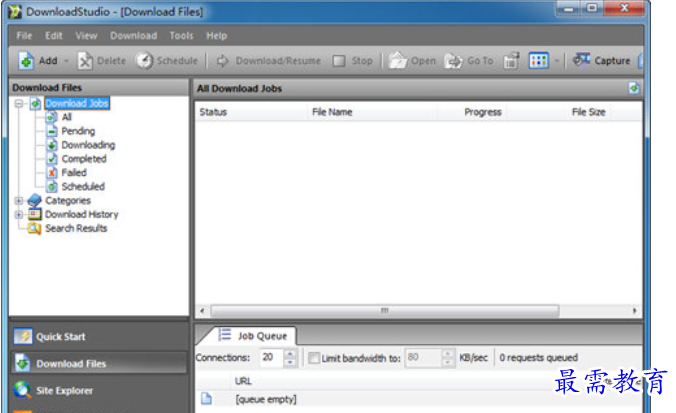
Task: Click the Delete toolbar button
Action: click(x=101, y=61)
